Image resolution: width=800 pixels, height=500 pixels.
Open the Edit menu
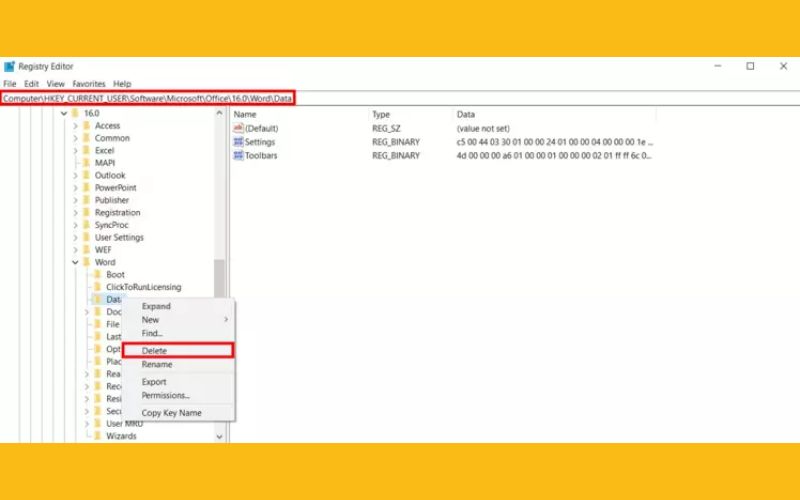click(32, 84)
